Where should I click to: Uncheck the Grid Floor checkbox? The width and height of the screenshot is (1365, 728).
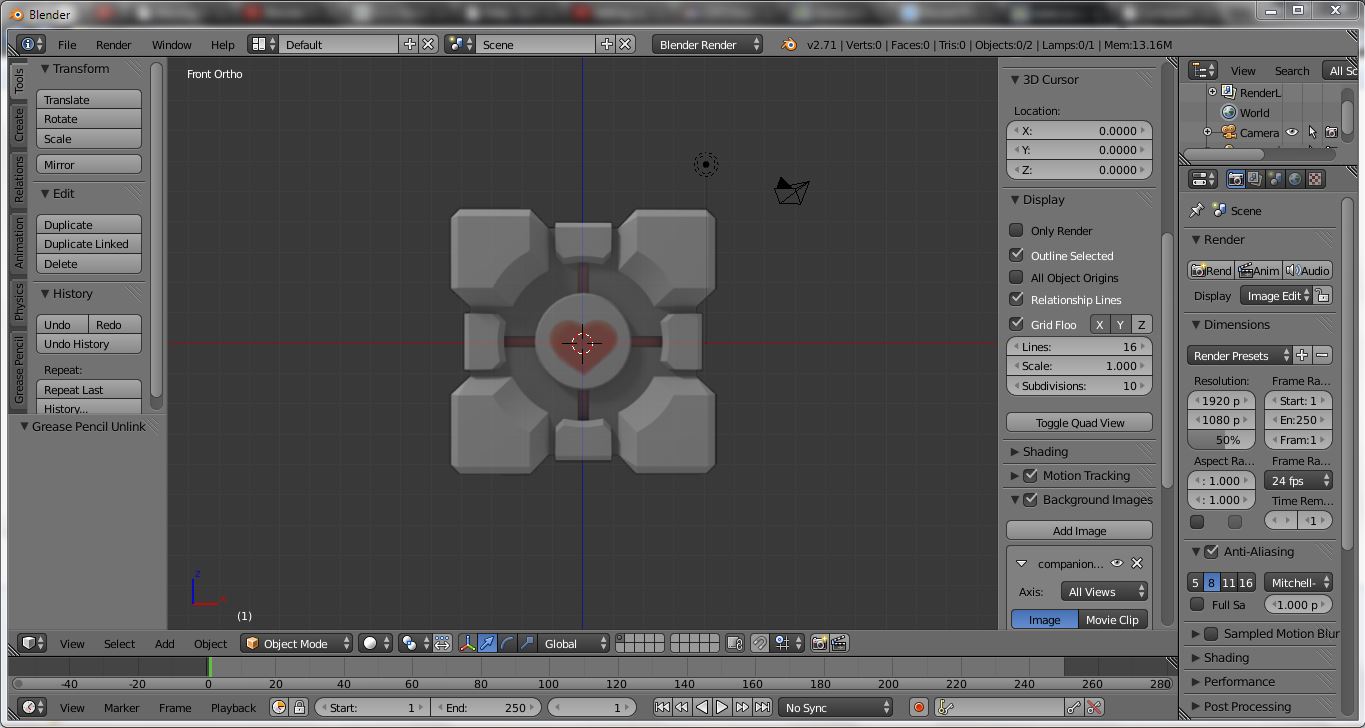(x=1016, y=324)
